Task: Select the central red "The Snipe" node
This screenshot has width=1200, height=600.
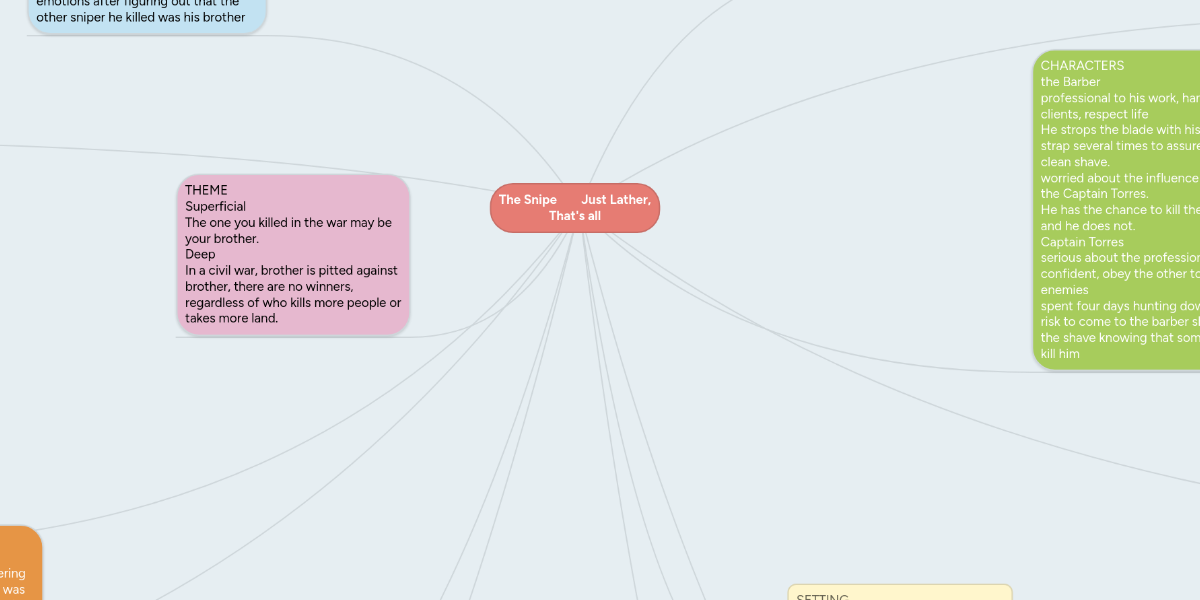Action: [574, 207]
